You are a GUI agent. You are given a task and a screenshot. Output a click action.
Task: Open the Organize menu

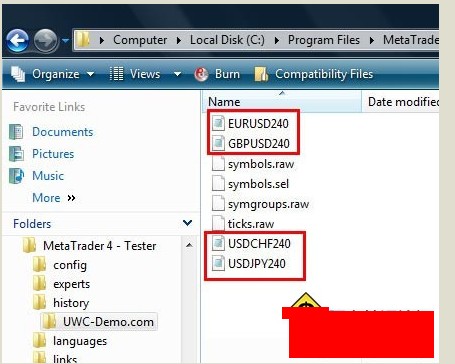(x=56, y=74)
